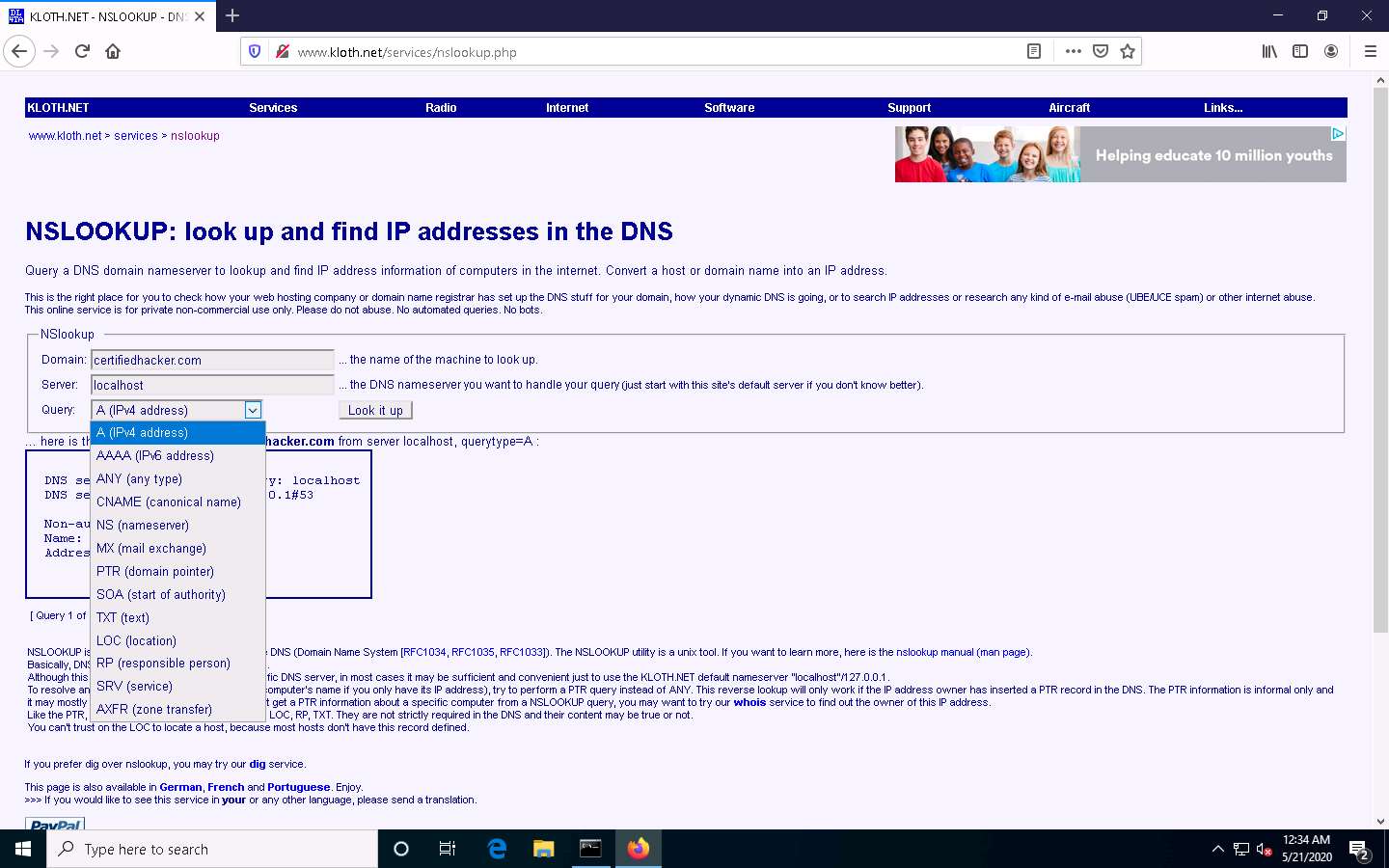Open the Firefox hamburger menu
1389x868 pixels.
pyautogui.click(x=1370, y=51)
